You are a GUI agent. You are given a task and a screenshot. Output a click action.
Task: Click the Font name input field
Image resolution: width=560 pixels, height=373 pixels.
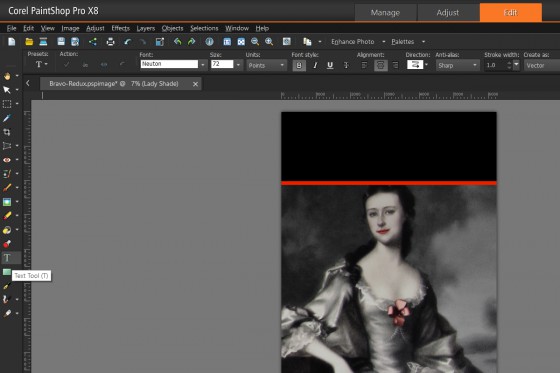point(169,64)
